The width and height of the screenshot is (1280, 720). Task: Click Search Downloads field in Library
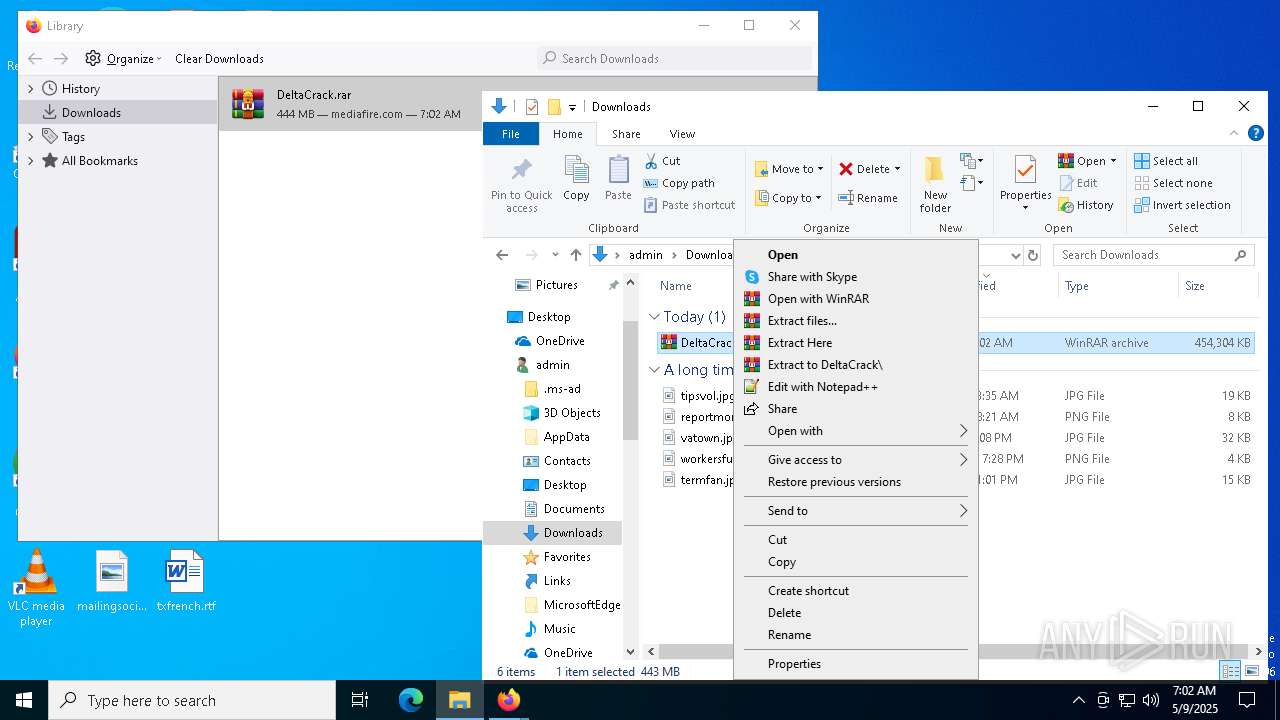(x=675, y=58)
